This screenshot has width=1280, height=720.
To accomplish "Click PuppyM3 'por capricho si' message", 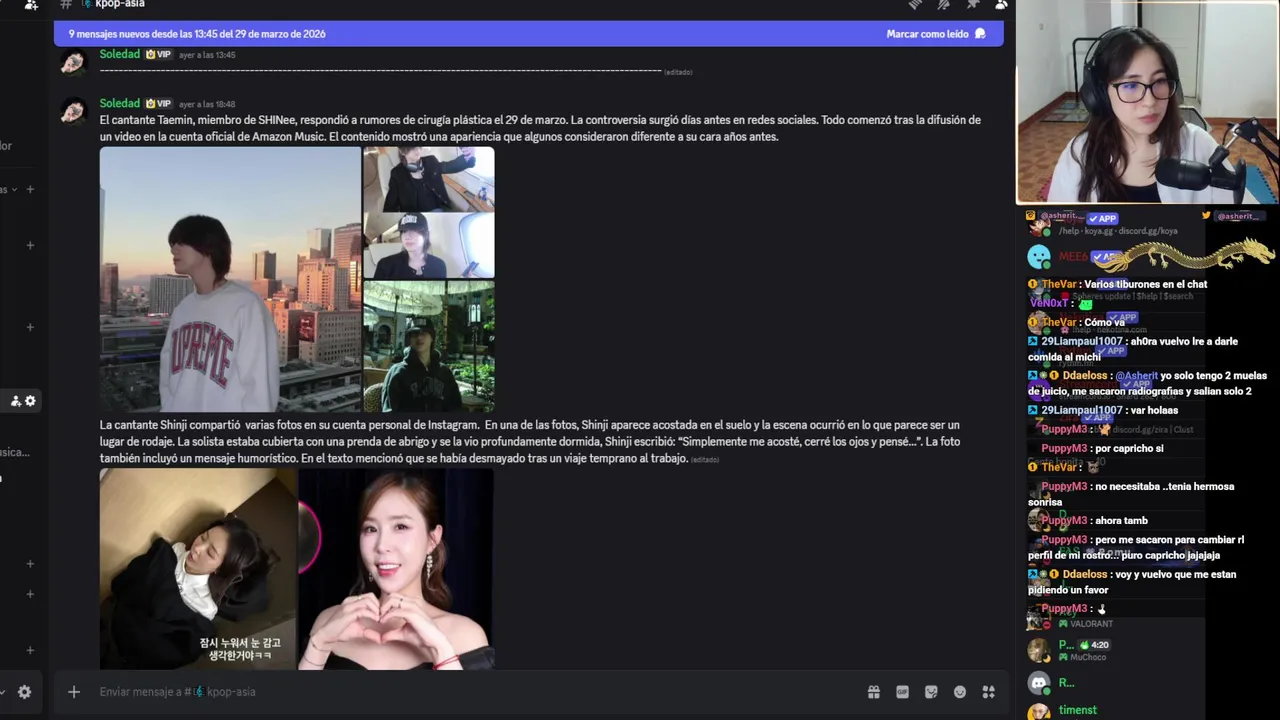I will (x=1102, y=449).
